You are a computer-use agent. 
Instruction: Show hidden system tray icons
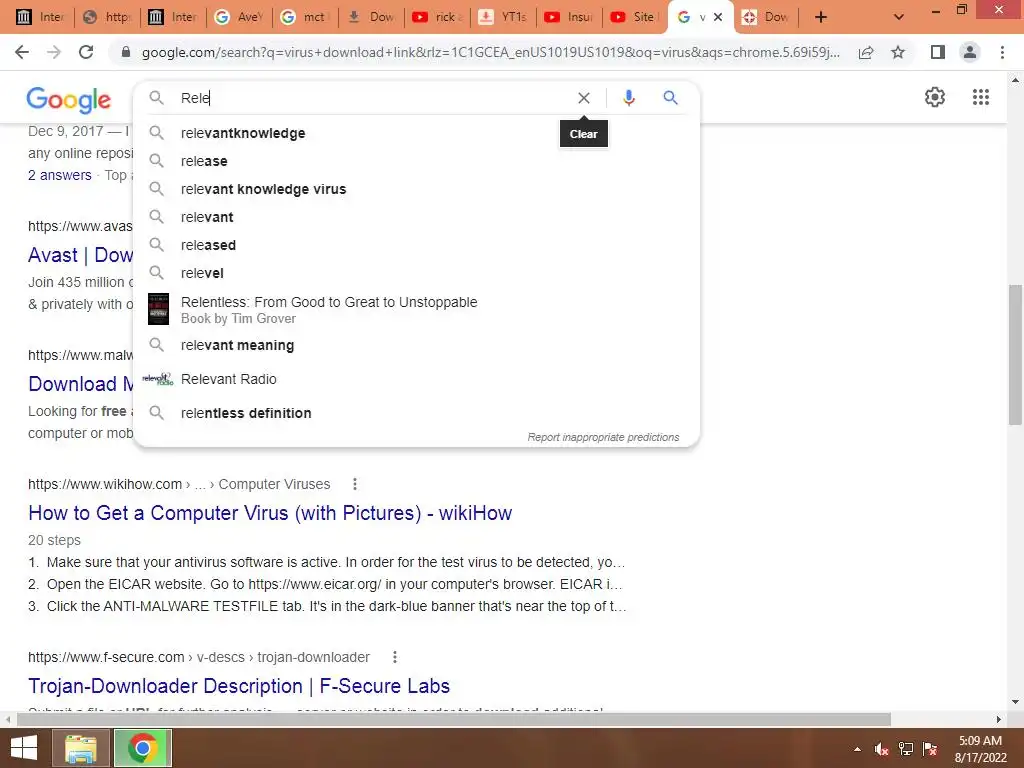click(857, 749)
